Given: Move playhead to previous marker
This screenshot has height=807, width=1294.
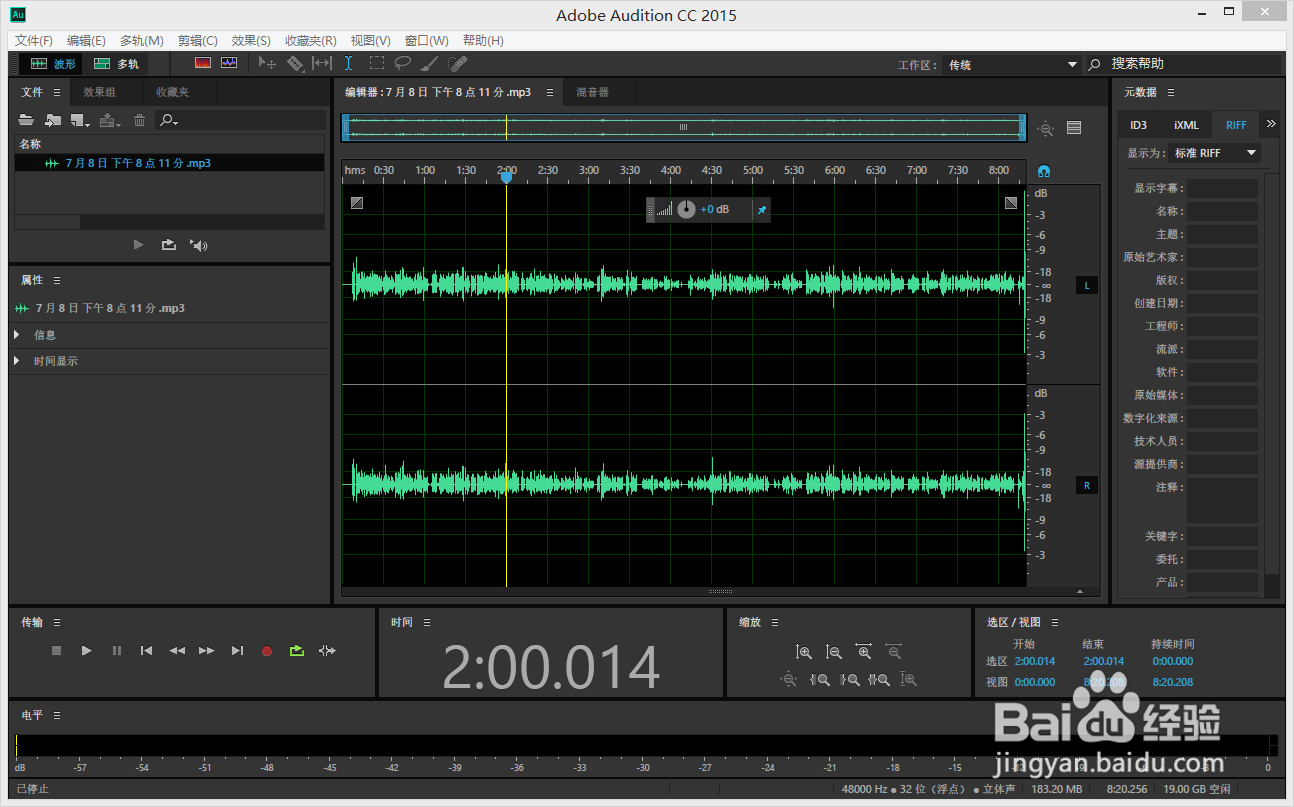Looking at the screenshot, I should click(147, 651).
